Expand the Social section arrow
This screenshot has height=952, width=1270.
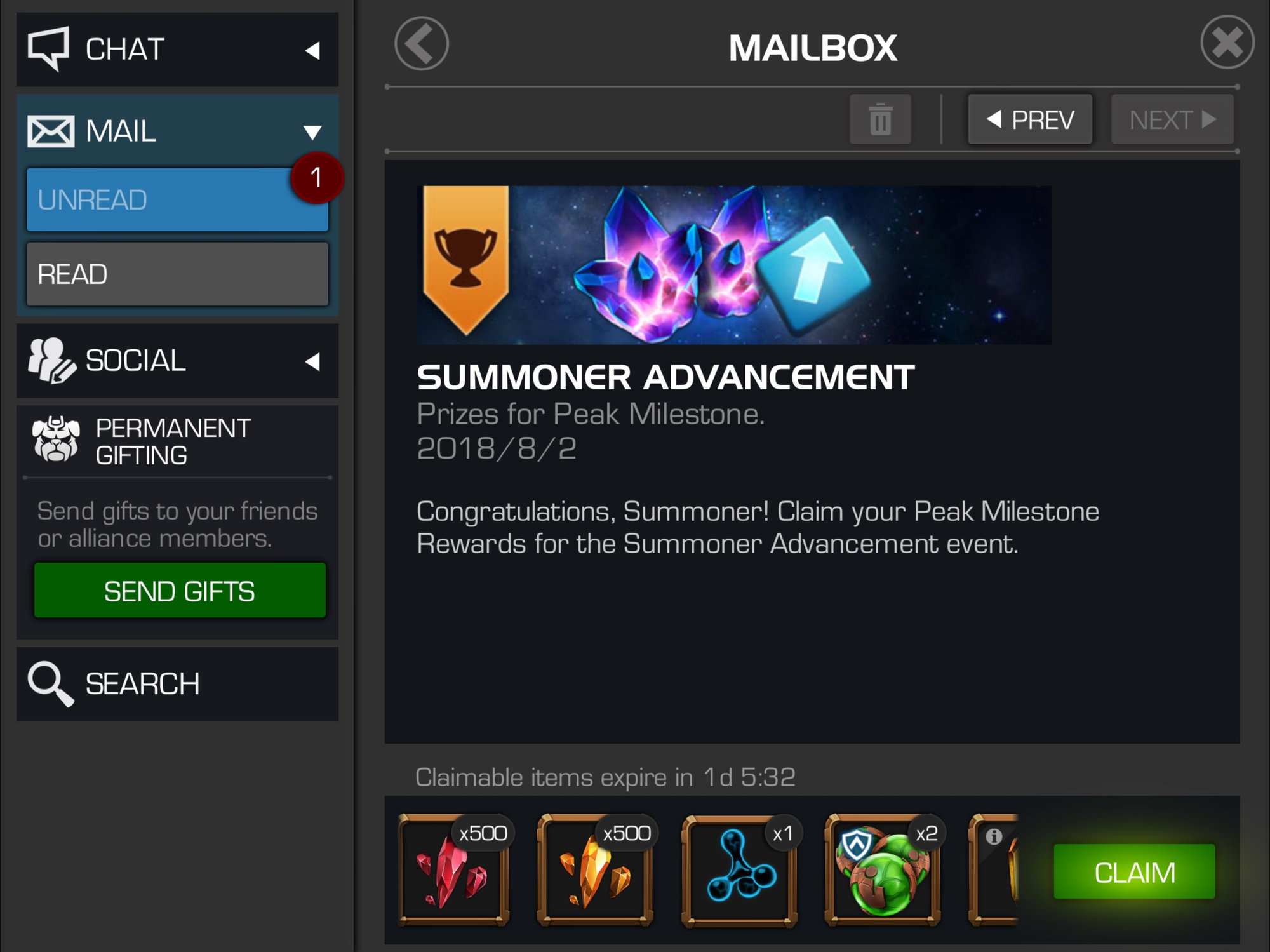coord(312,361)
